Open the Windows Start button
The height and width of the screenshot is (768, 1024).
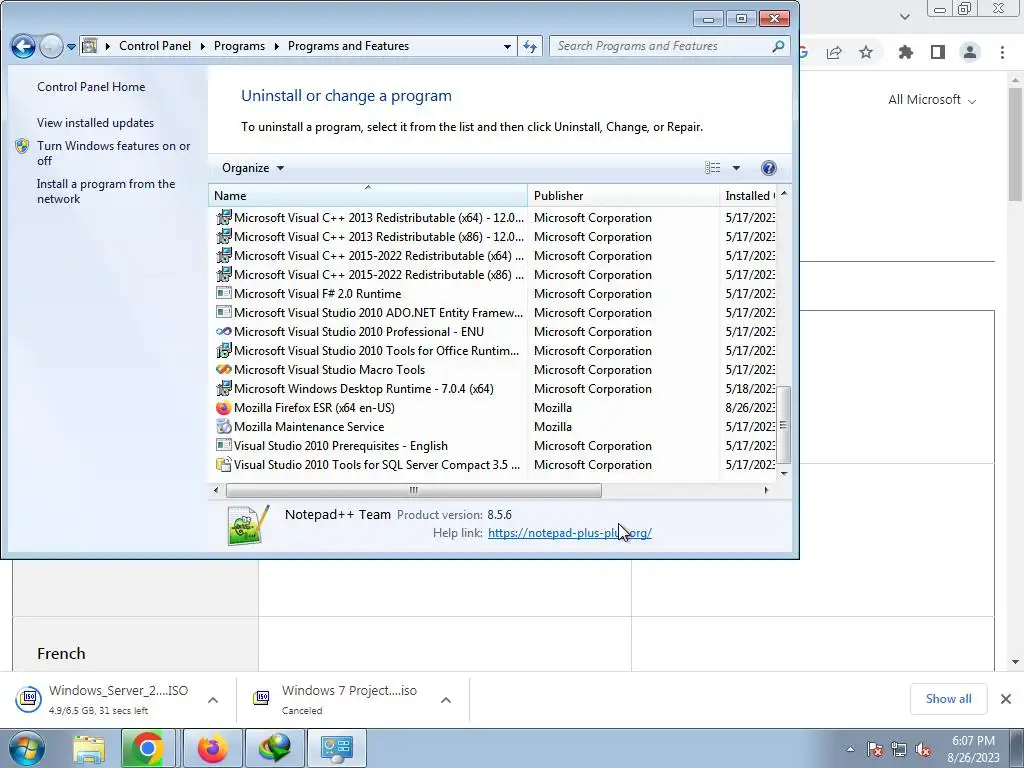[27, 748]
